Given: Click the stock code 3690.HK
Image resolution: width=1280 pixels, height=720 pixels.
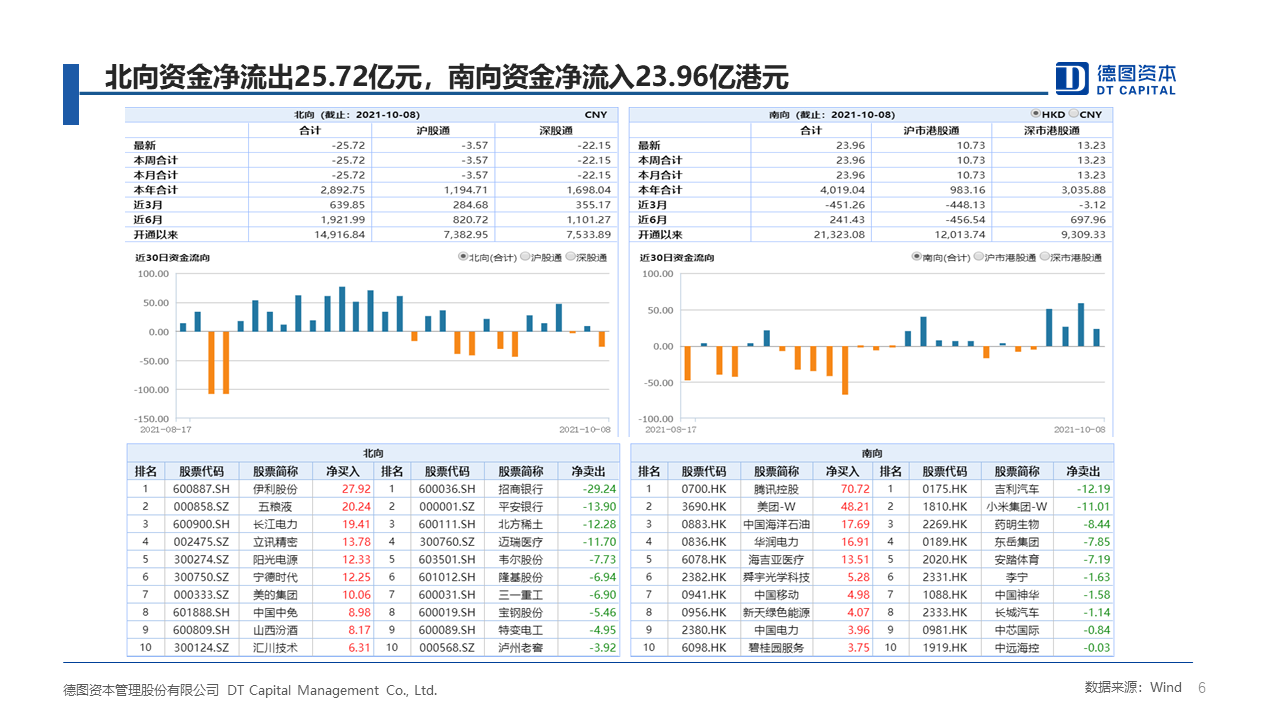Looking at the screenshot, I should point(704,507).
